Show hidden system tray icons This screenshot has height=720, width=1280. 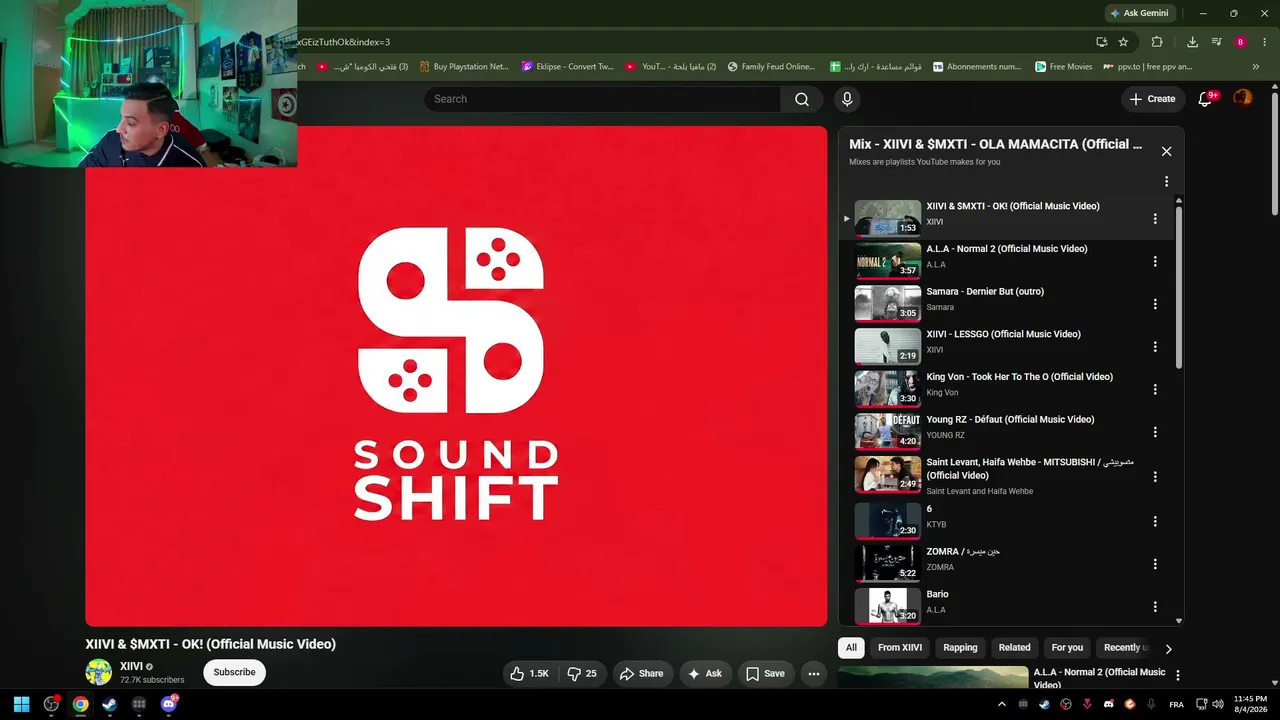click(x=1002, y=704)
